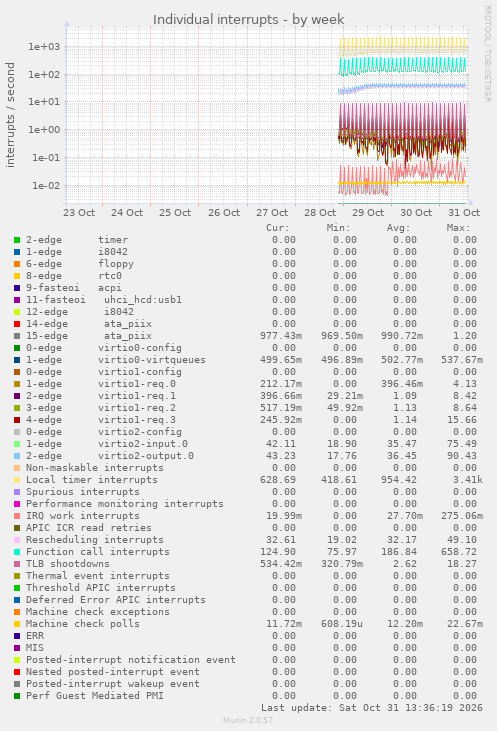497x731 pixels.
Task: Select the 0-edge virtio2-config legend label
Action: coord(104,432)
